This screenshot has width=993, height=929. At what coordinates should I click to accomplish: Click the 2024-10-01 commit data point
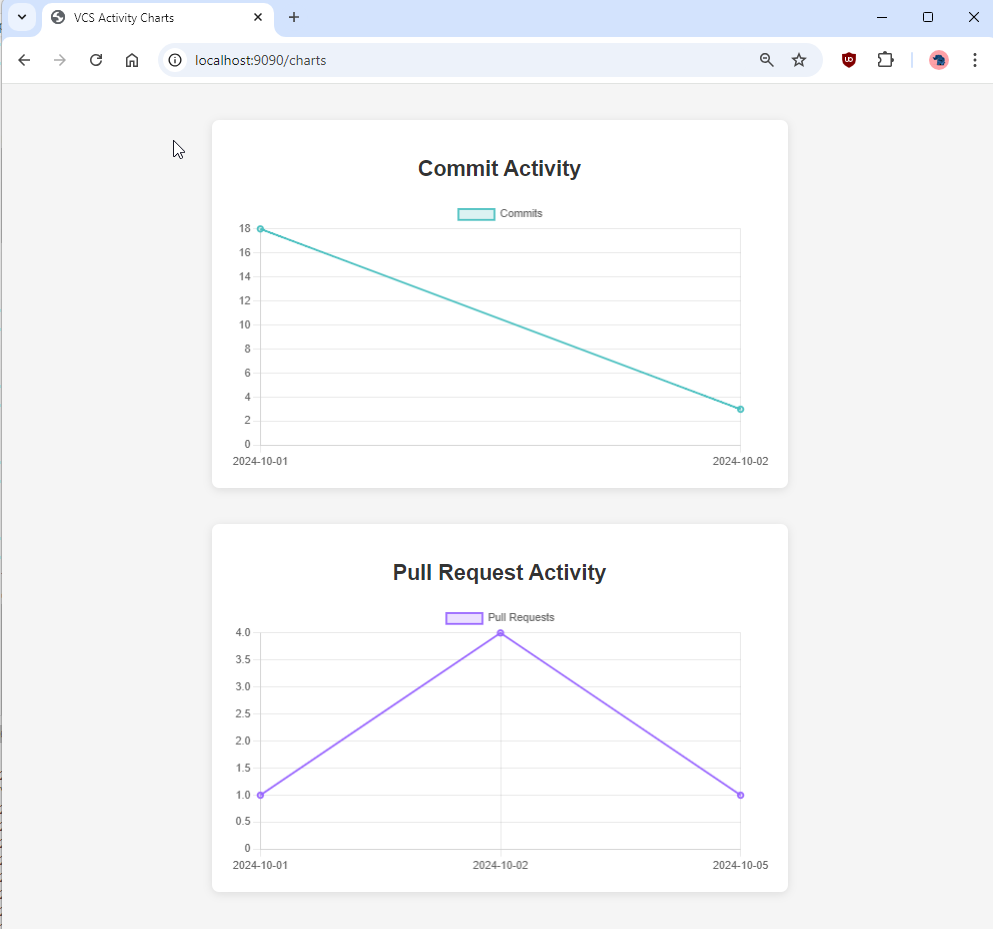tap(261, 229)
